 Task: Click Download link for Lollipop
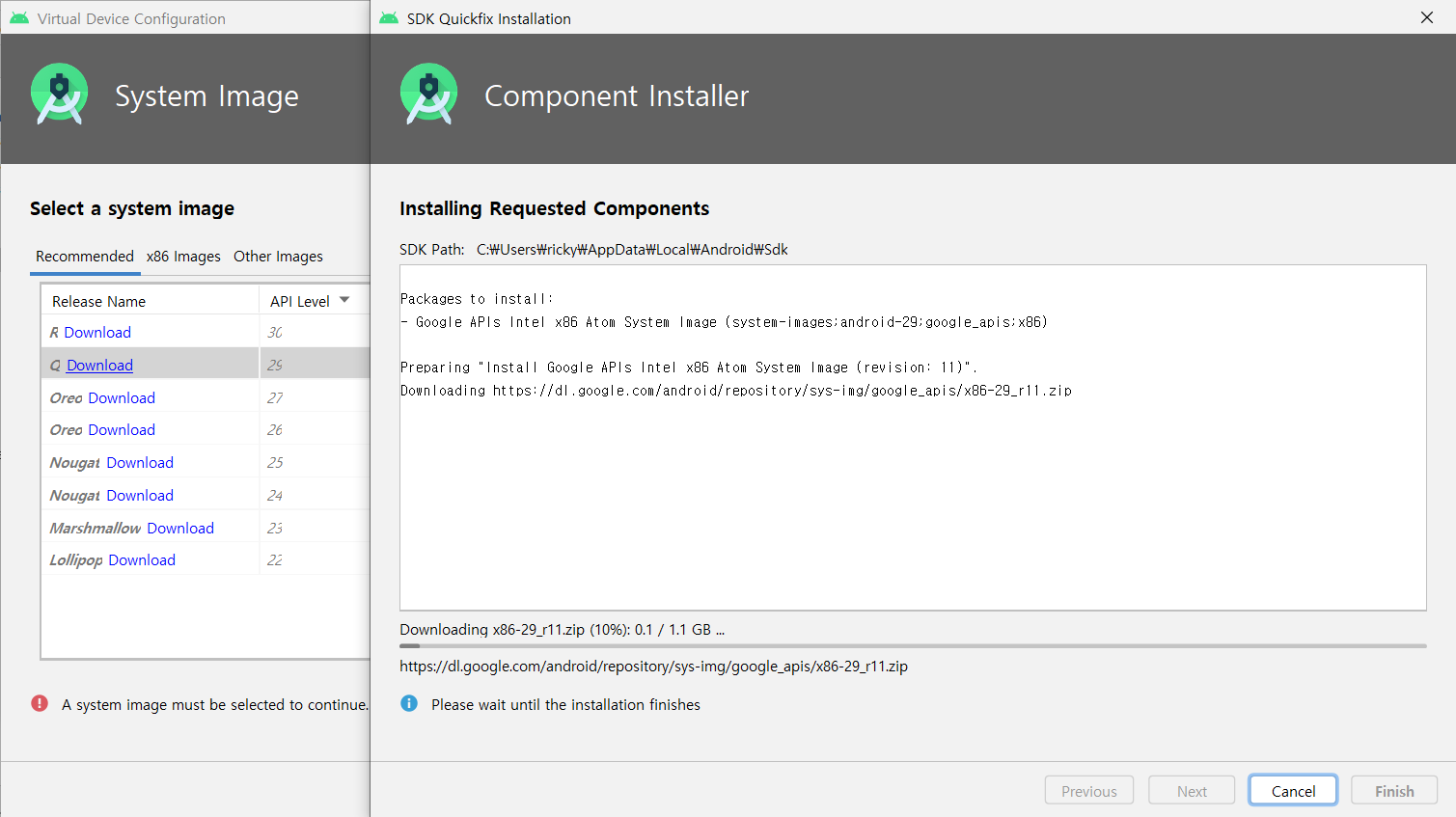click(142, 559)
